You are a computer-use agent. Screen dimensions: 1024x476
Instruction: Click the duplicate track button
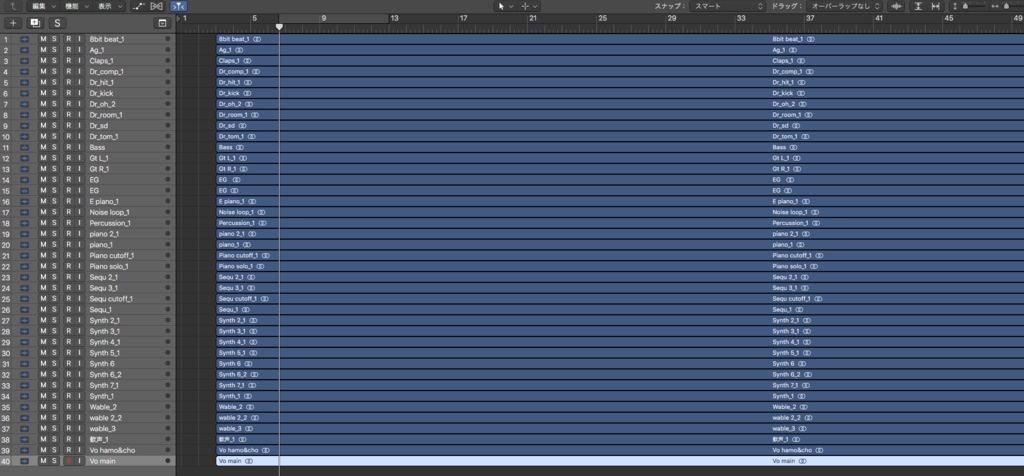pyautogui.click(x=35, y=23)
